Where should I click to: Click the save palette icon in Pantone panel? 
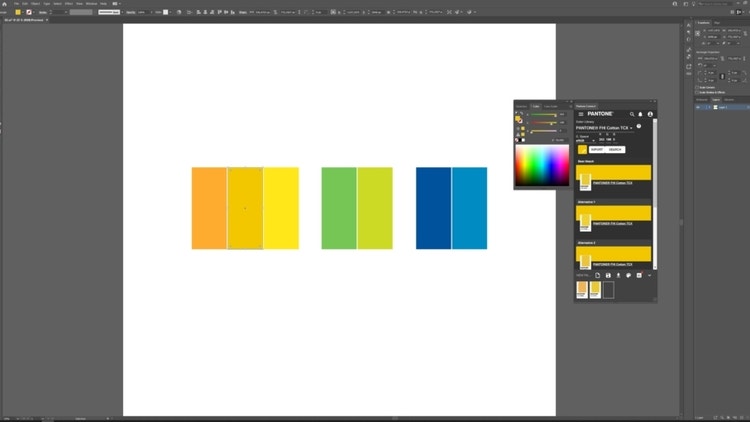[x=608, y=276]
